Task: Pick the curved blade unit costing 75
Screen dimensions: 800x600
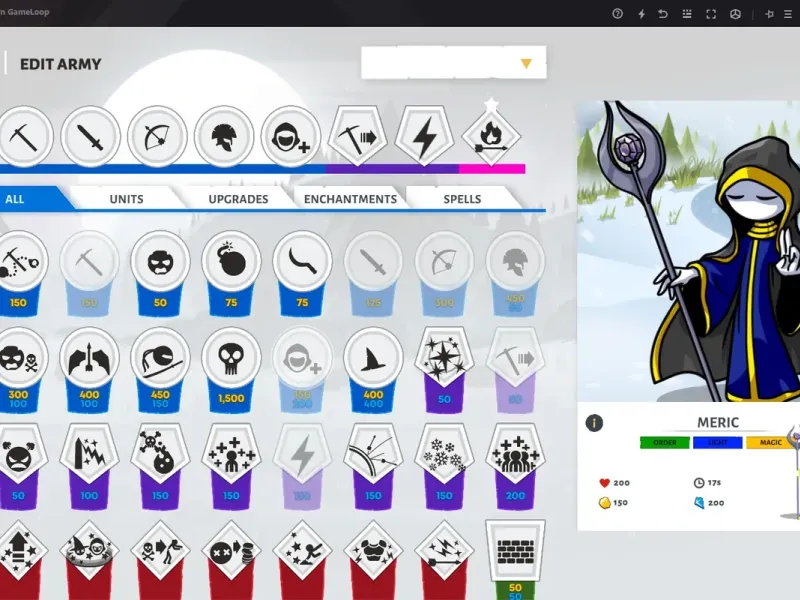Action: coord(302,273)
